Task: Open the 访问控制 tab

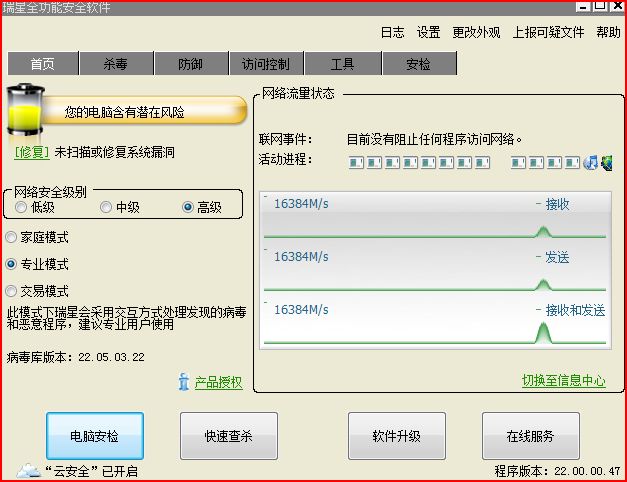Action: pos(266,63)
